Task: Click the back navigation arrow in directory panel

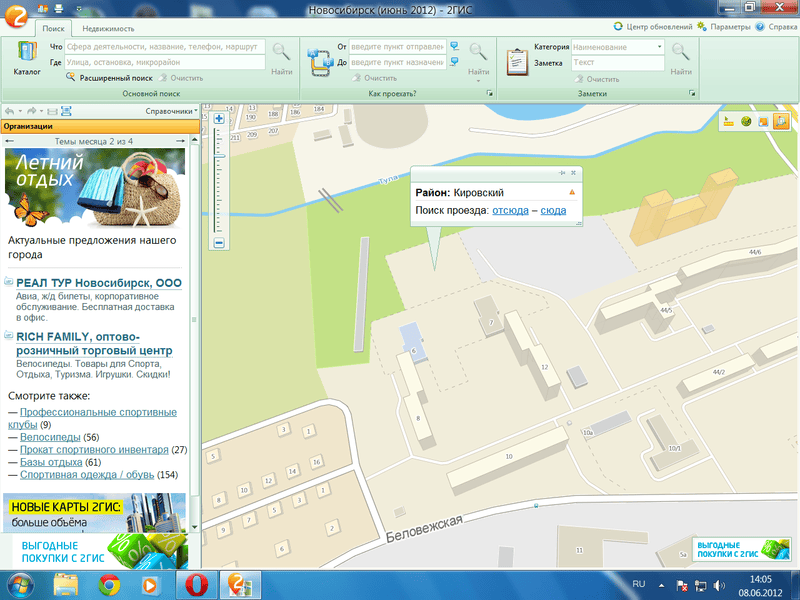Action: 9,111
